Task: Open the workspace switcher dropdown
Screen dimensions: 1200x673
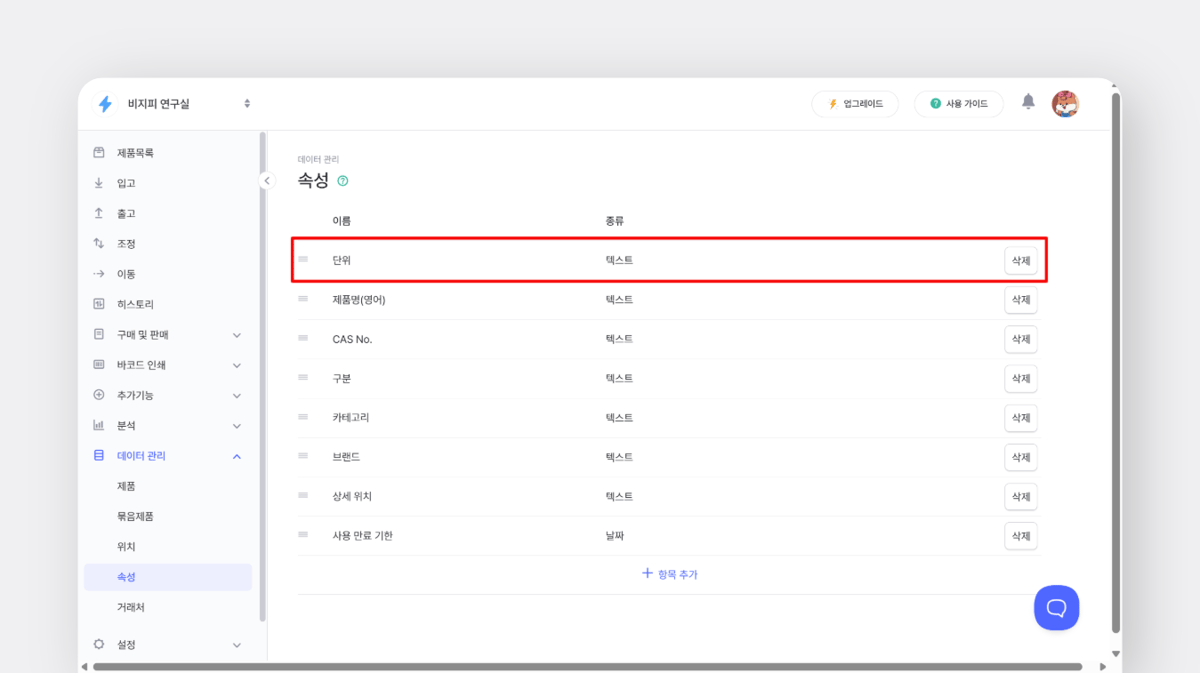Action: tap(246, 103)
